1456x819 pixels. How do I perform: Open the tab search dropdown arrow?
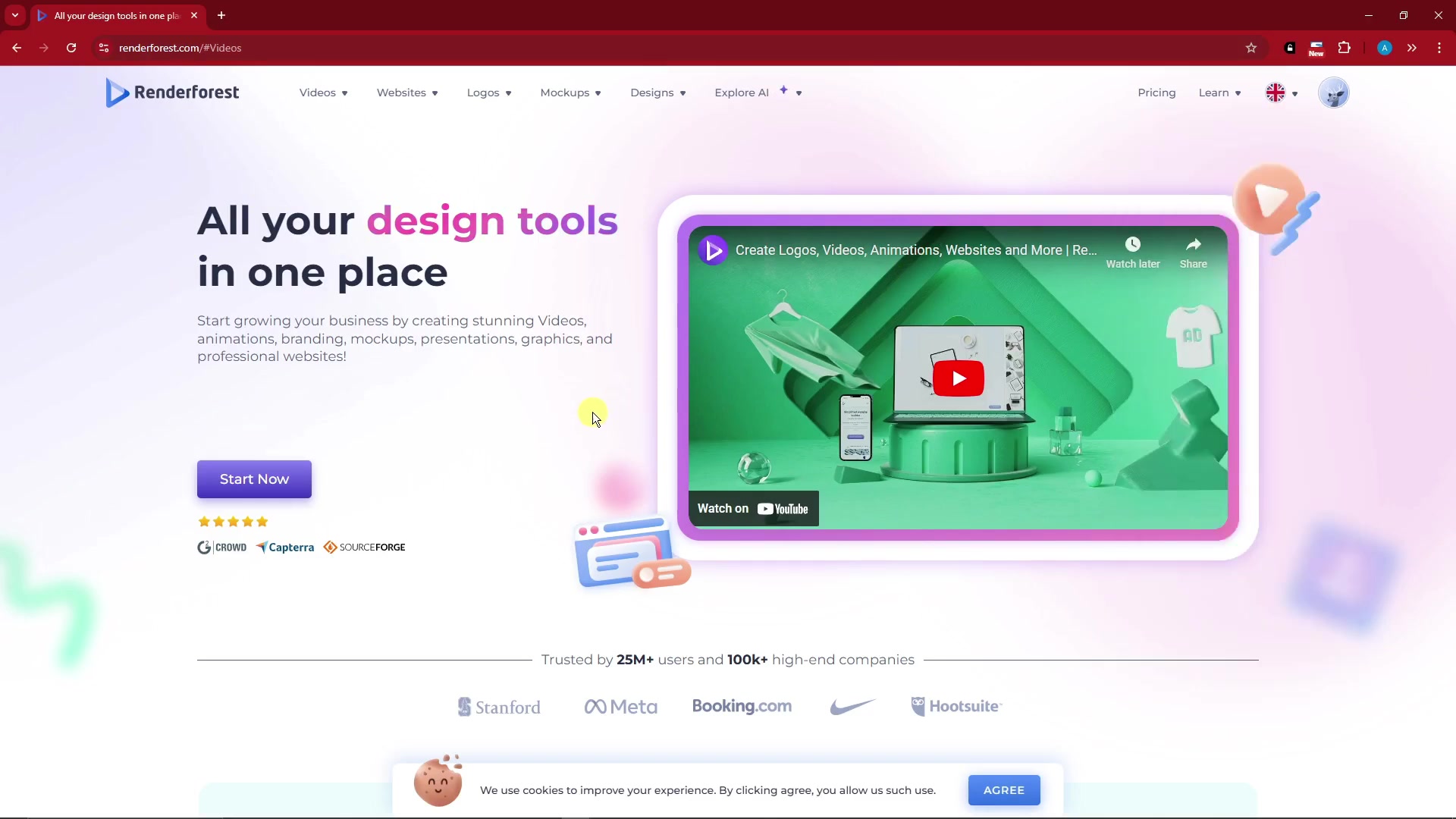point(15,15)
